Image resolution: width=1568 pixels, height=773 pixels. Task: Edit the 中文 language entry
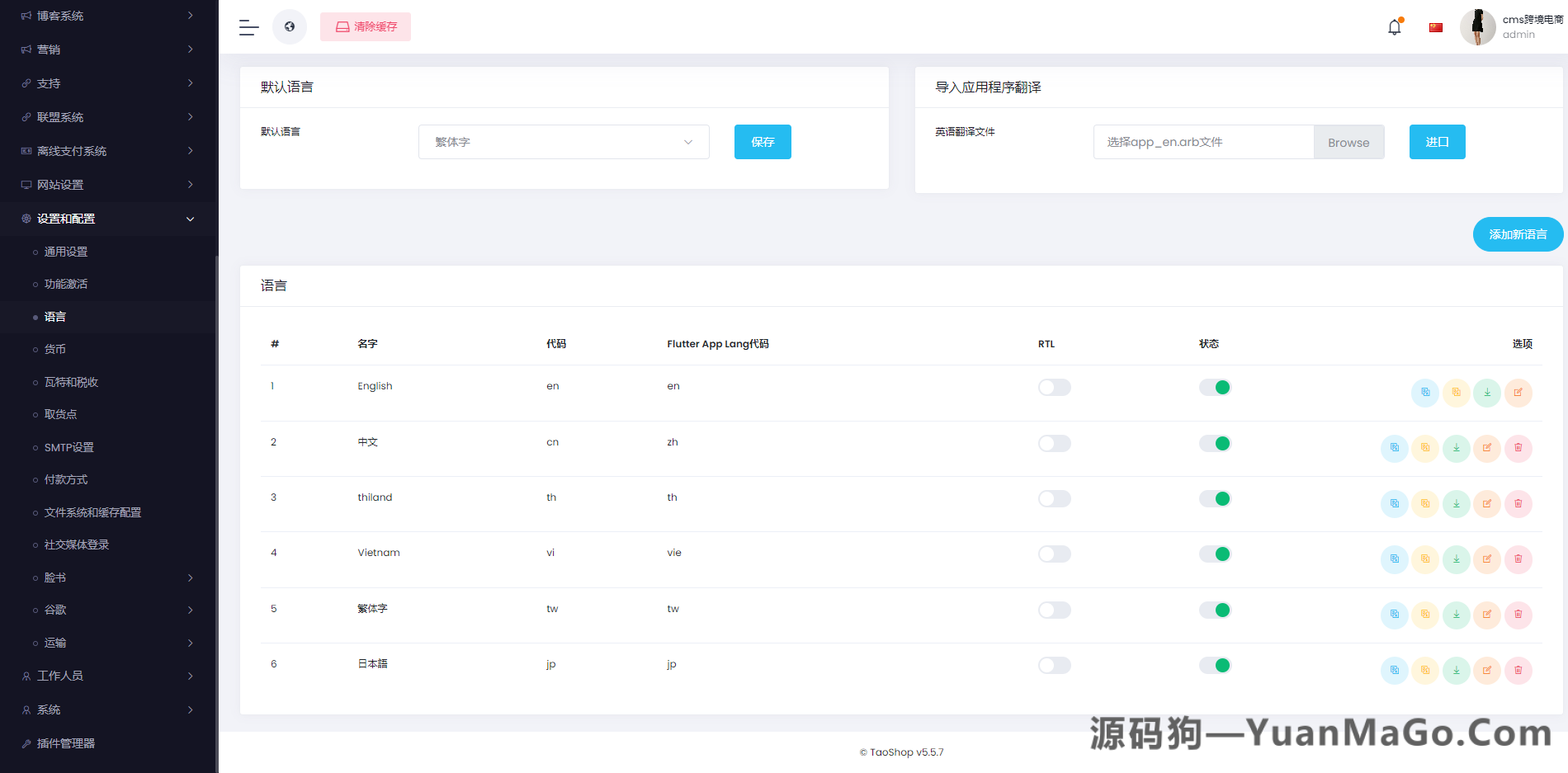1487,448
